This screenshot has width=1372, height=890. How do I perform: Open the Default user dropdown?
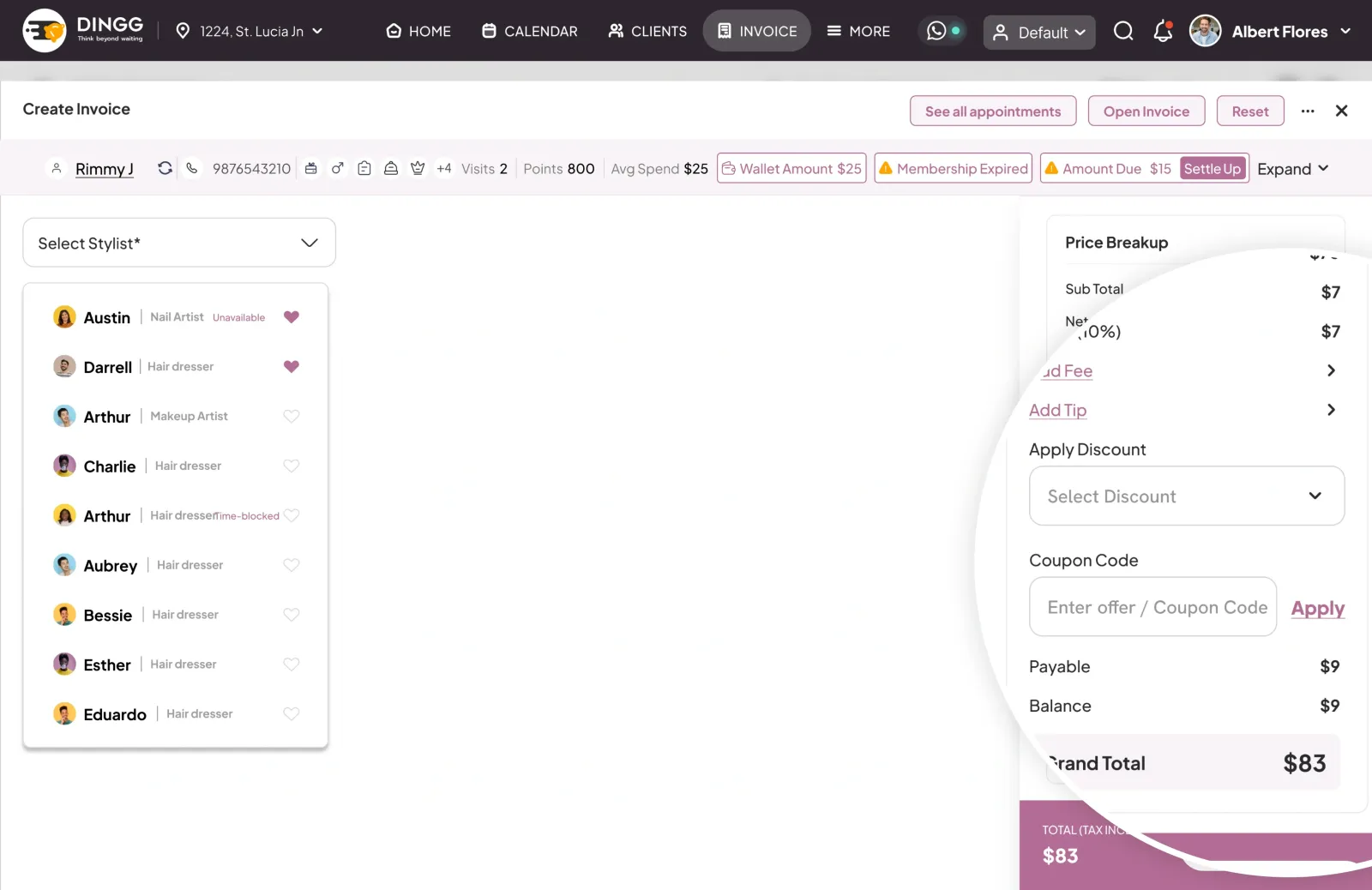pyautogui.click(x=1039, y=33)
